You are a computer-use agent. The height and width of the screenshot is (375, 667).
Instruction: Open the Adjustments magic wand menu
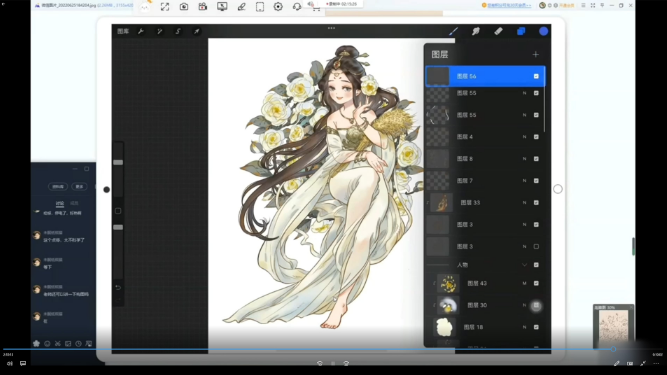point(160,31)
